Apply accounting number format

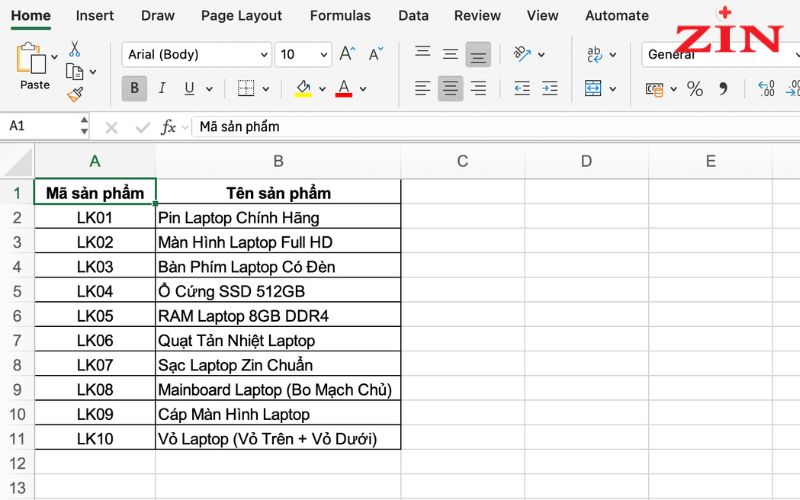[x=655, y=89]
